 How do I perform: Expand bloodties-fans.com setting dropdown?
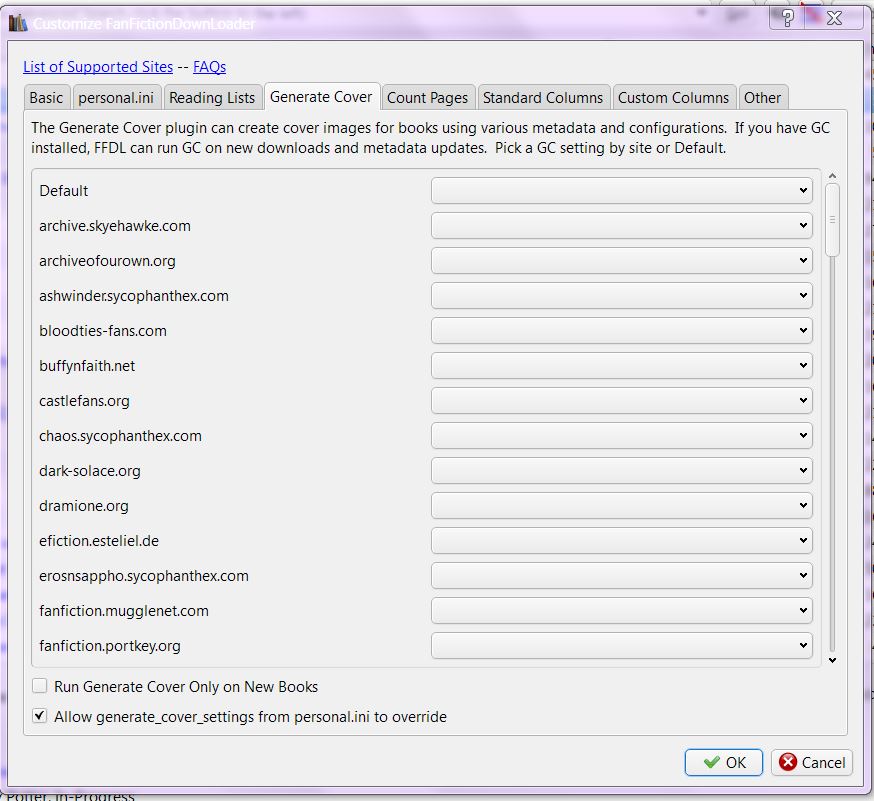621,331
